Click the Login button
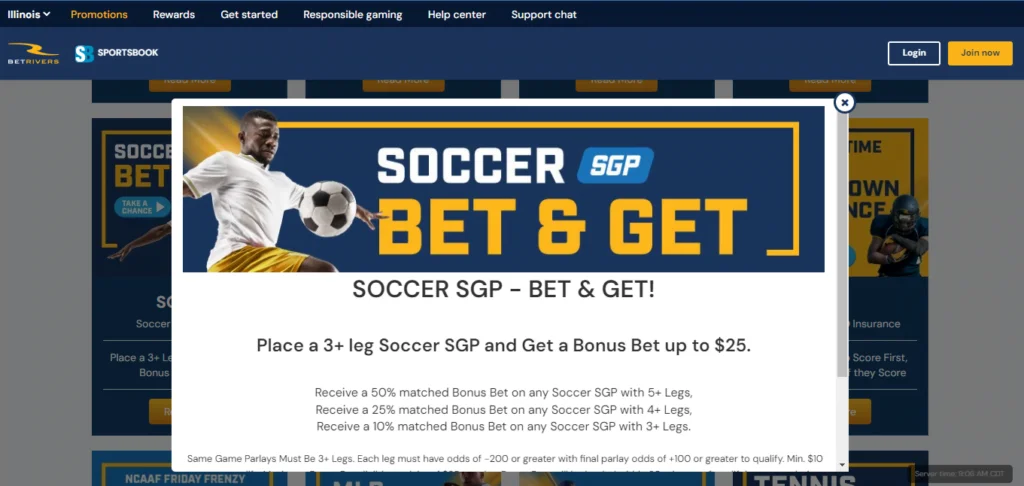 [914, 54]
